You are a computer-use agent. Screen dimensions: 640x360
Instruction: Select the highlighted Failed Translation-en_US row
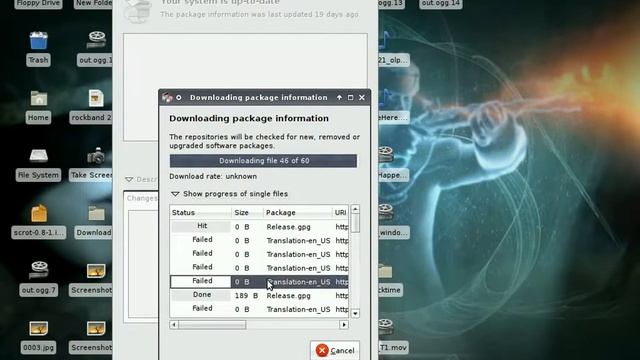click(260, 282)
